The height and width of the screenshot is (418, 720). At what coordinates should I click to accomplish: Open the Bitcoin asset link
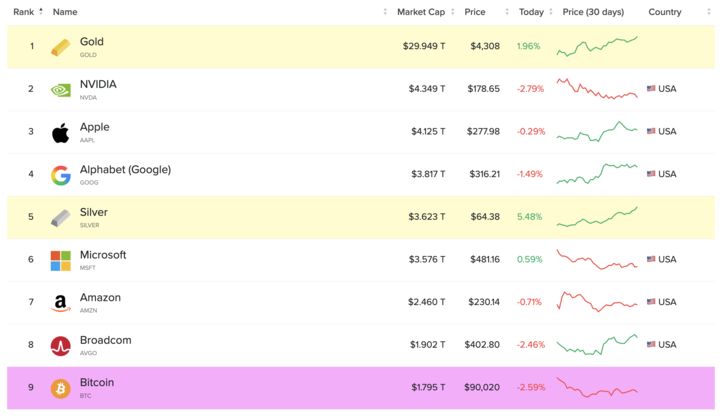[x=97, y=383]
